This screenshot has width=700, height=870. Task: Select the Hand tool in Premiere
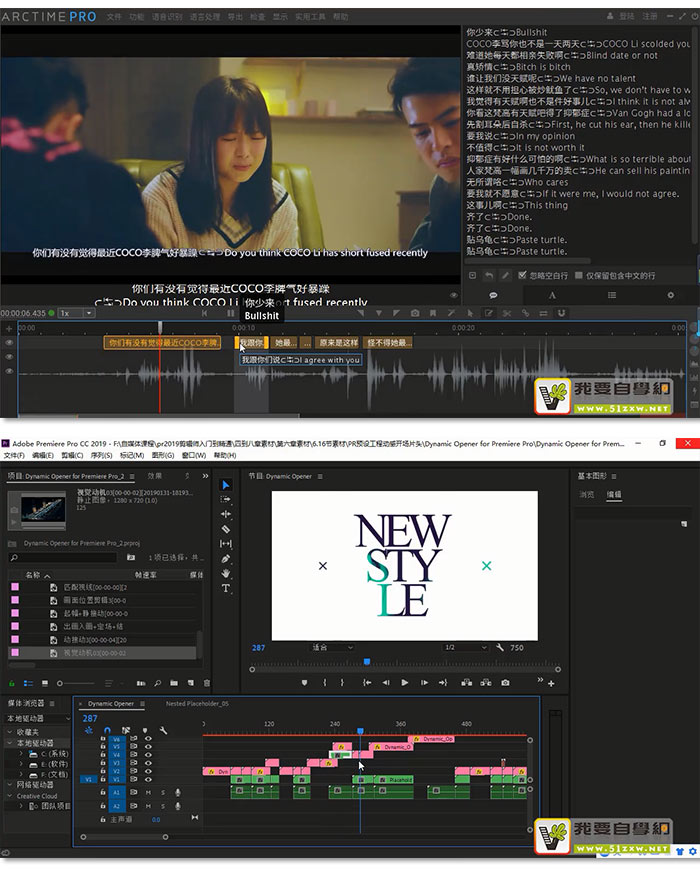coord(226,573)
